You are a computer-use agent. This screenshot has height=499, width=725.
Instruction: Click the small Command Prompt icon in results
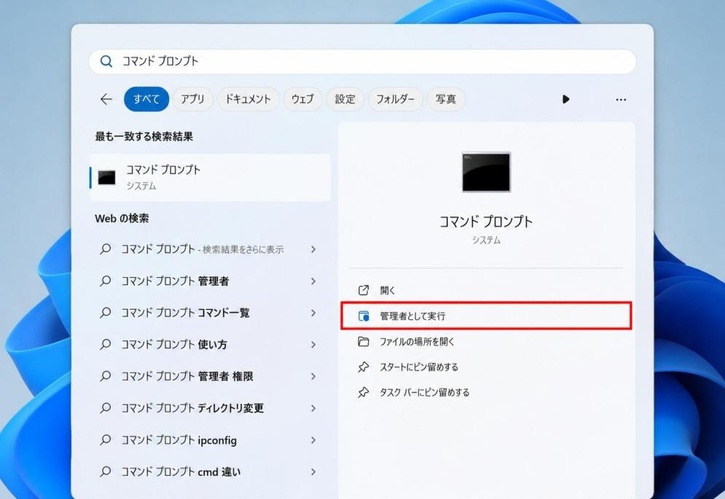click(x=107, y=178)
